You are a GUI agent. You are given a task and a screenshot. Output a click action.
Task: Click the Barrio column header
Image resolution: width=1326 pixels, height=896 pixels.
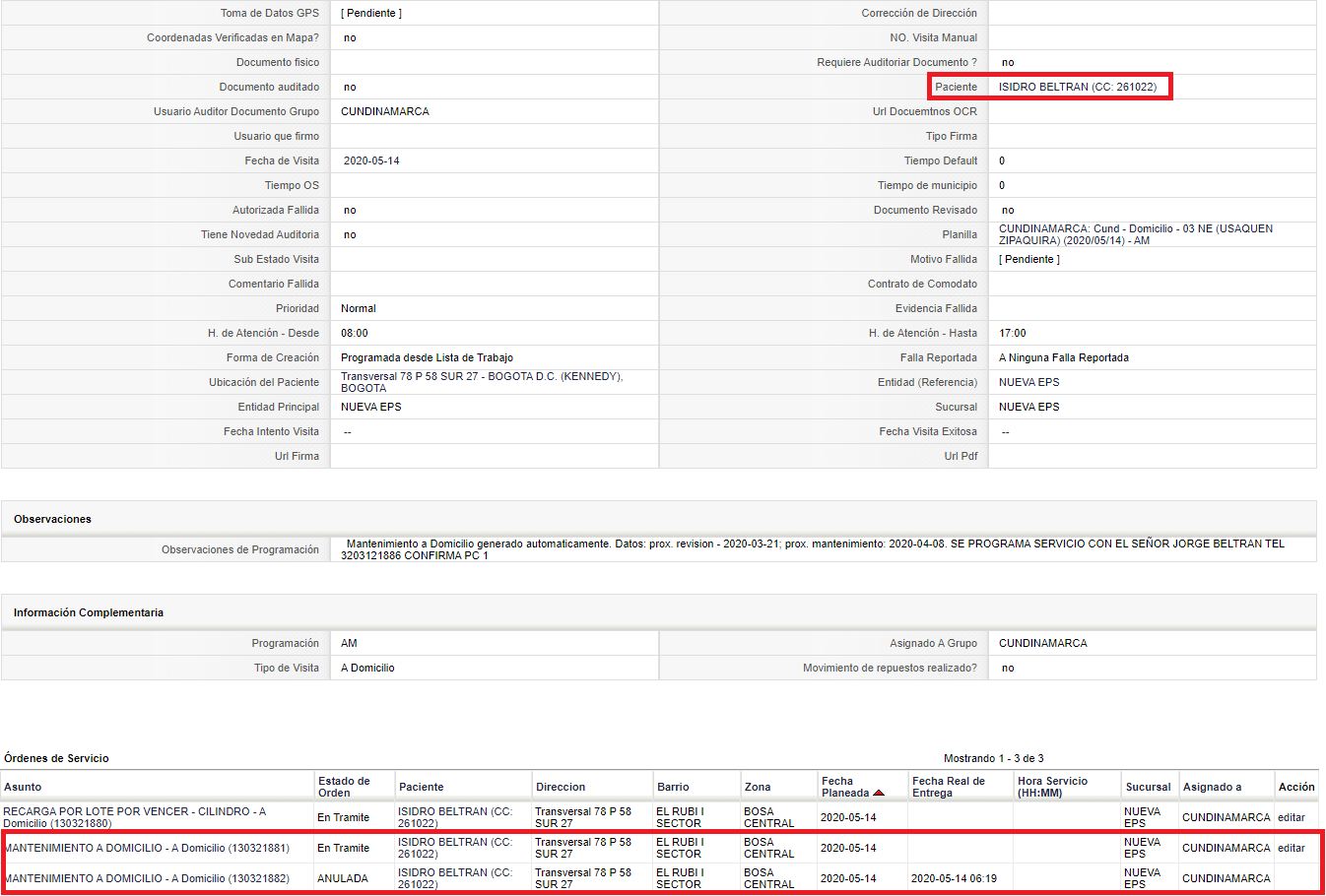click(673, 787)
